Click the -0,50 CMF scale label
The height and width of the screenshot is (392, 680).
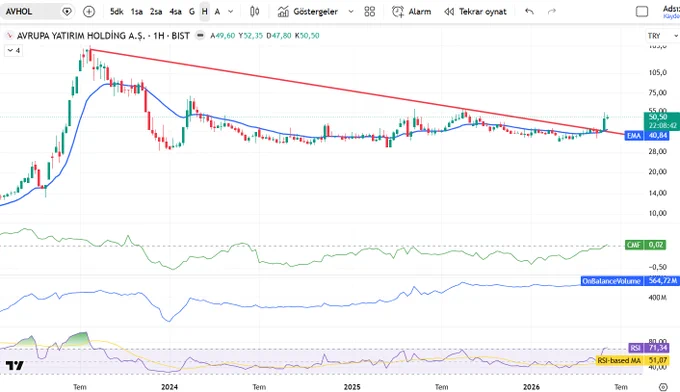[x=657, y=267]
